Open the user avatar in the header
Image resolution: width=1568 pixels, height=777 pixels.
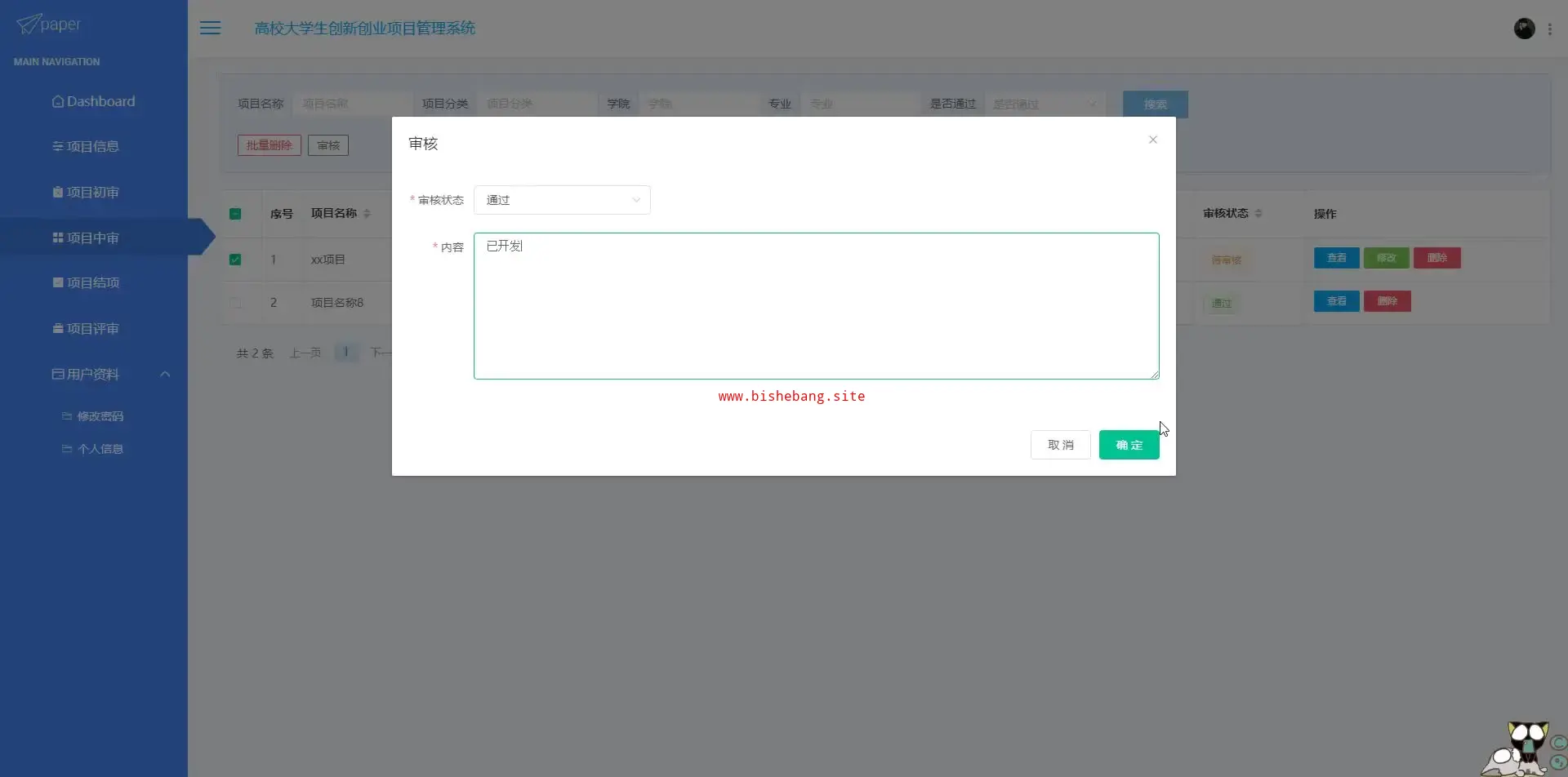1524,29
